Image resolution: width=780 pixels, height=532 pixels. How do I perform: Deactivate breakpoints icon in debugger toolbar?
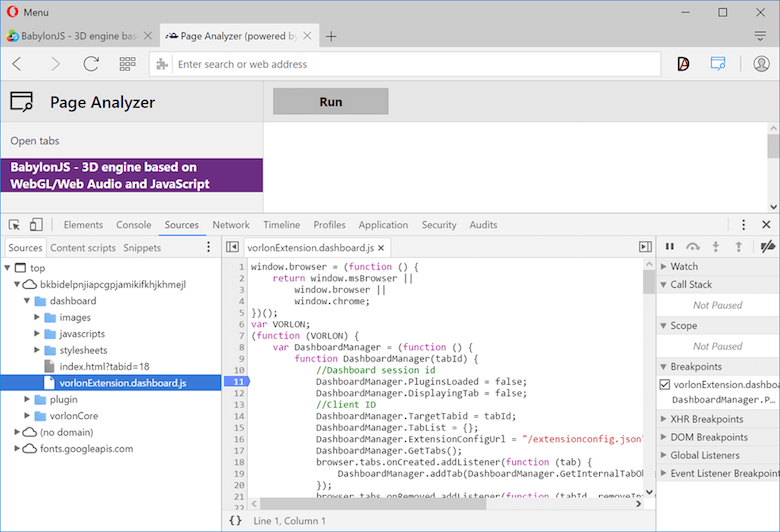767,246
